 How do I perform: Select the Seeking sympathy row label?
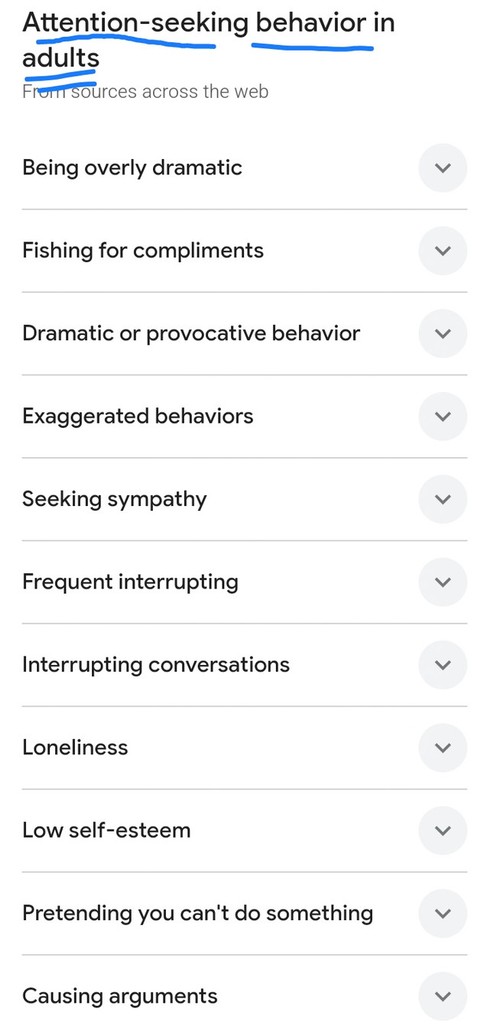pos(114,500)
